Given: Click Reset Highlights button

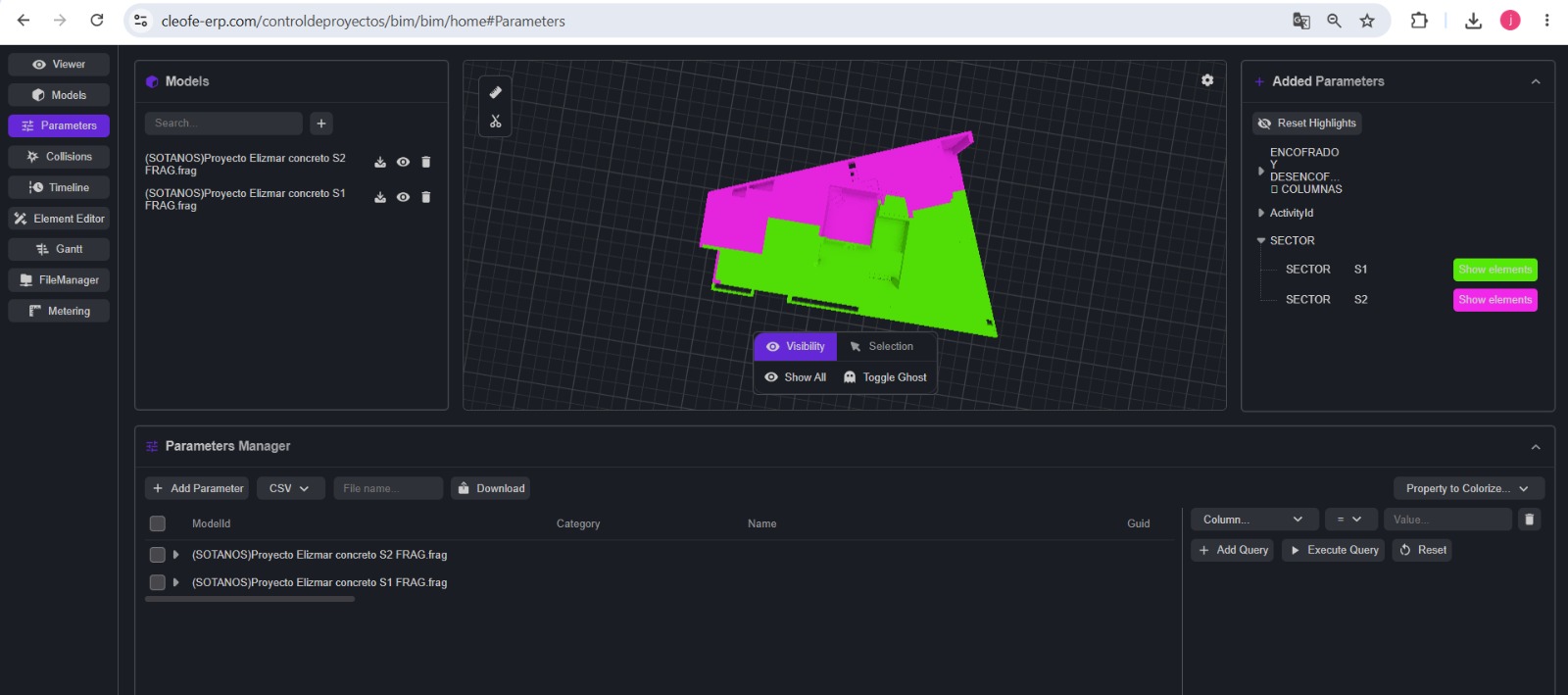Looking at the screenshot, I should coord(1307,124).
